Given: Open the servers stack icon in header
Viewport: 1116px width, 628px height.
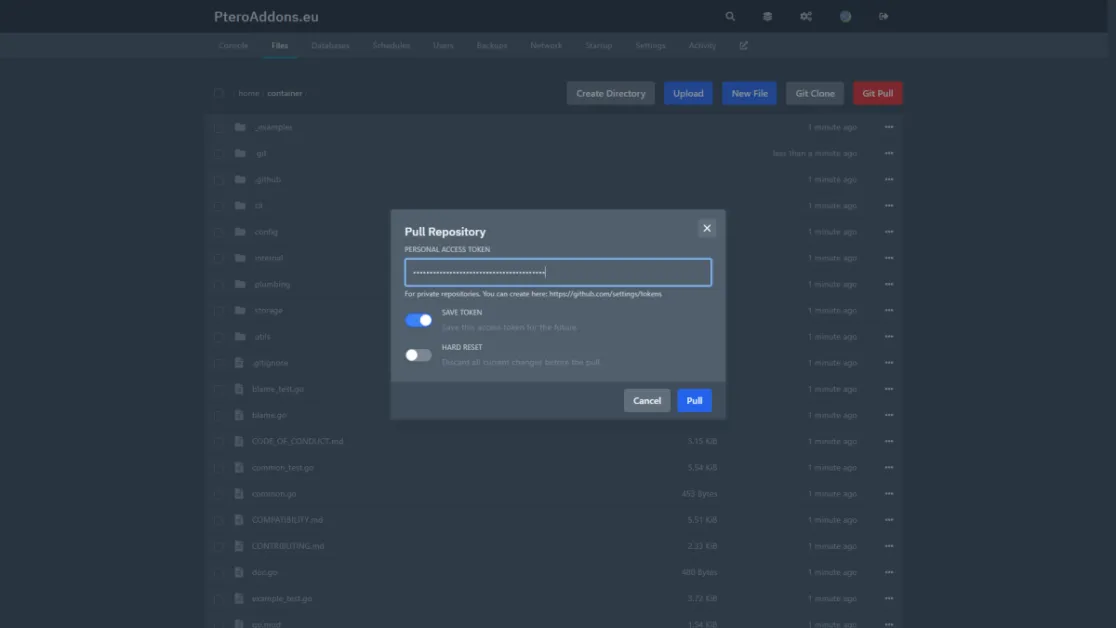Looking at the screenshot, I should 767,17.
